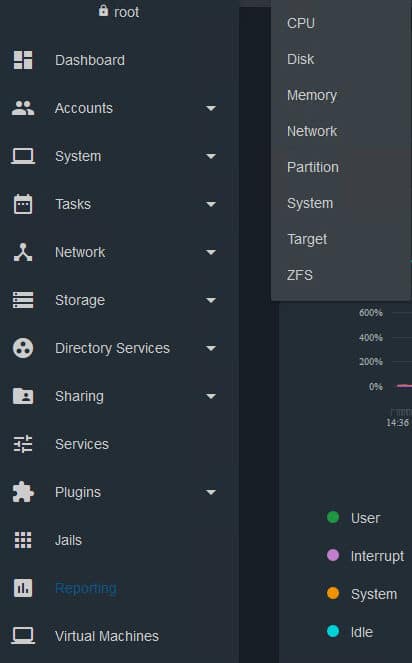Expand the Storage submenu arrow
The height and width of the screenshot is (663, 412).
pos(211,301)
